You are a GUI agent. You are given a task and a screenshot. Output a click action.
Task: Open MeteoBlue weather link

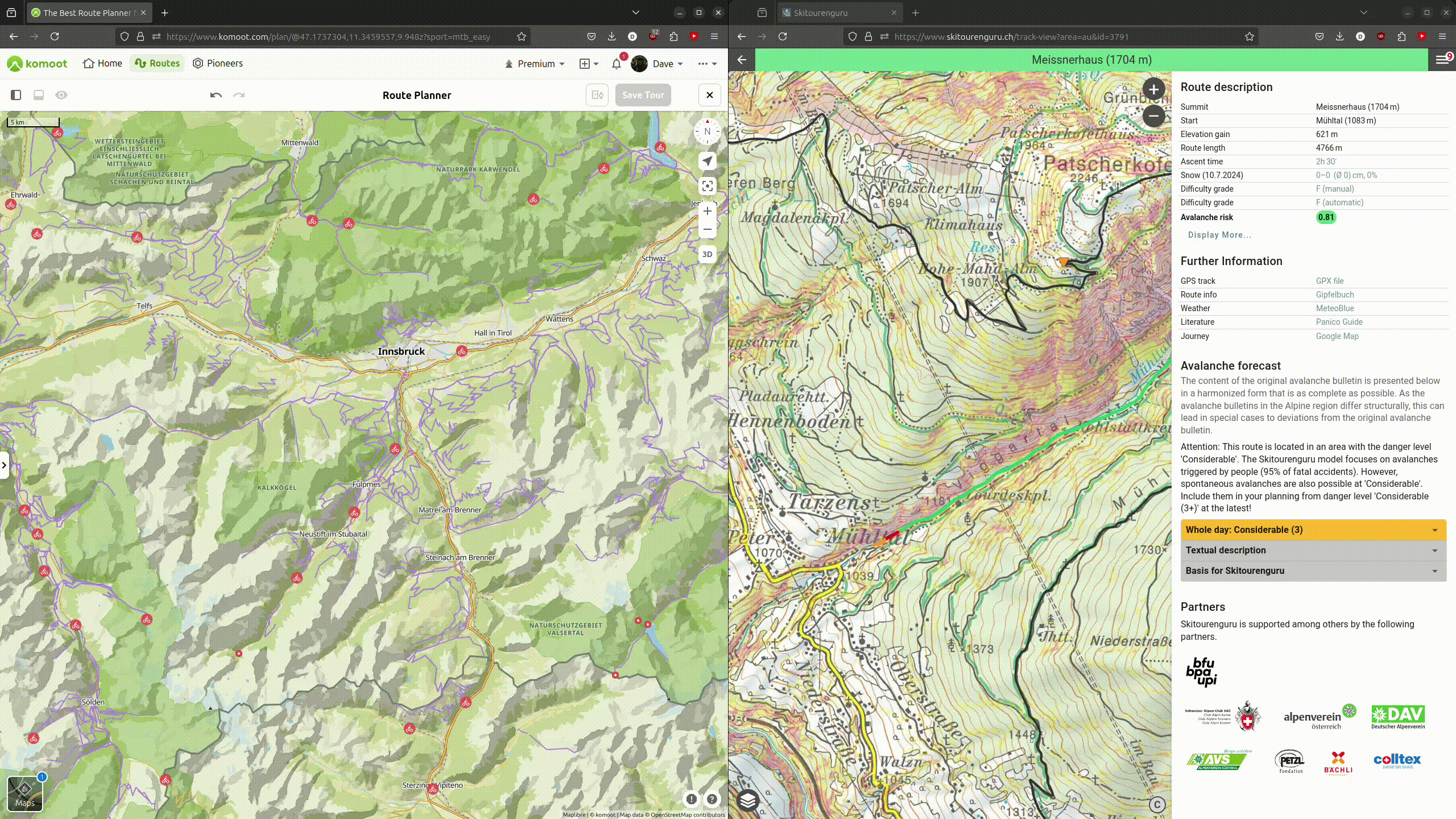pyautogui.click(x=1334, y=308)
